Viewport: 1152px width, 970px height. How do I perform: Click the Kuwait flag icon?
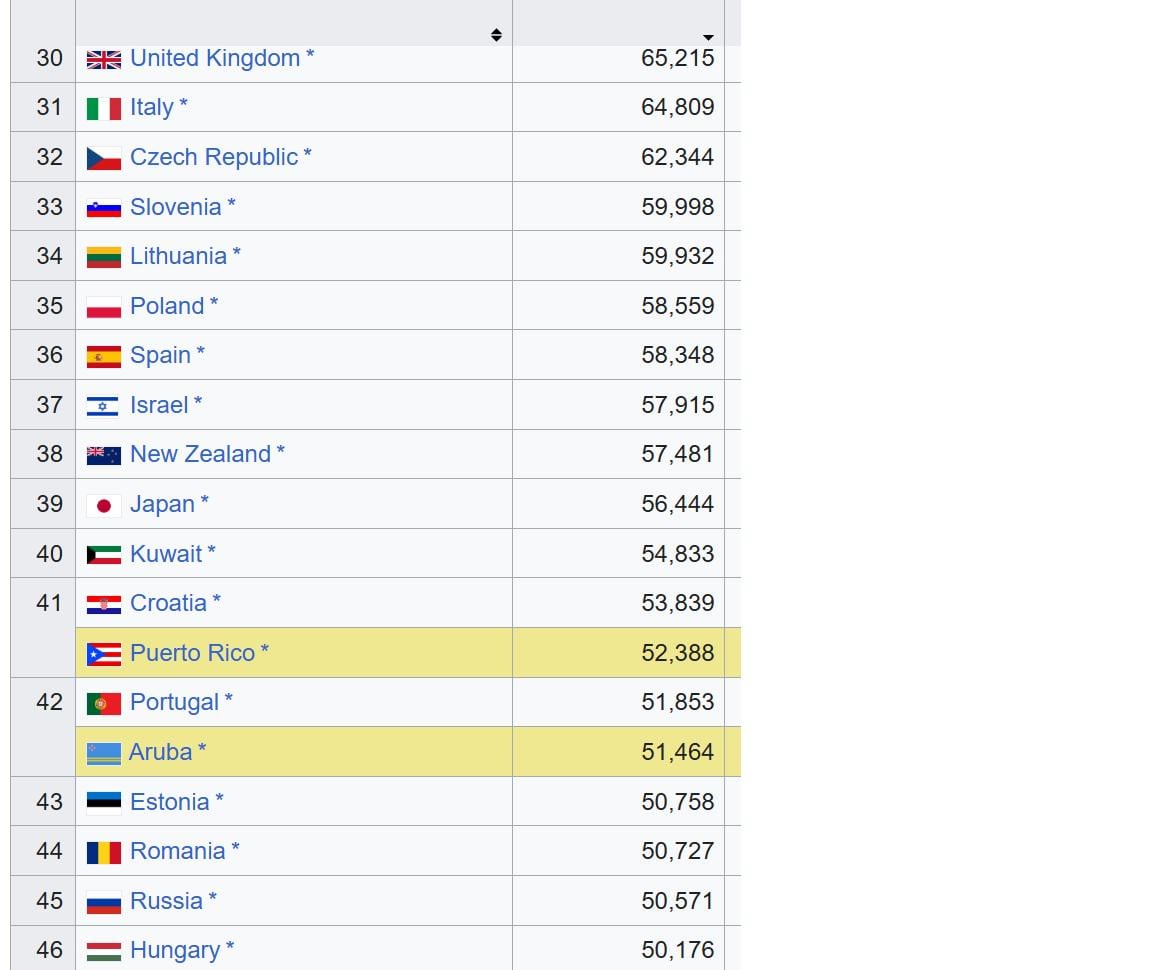(x=103, y=555)
